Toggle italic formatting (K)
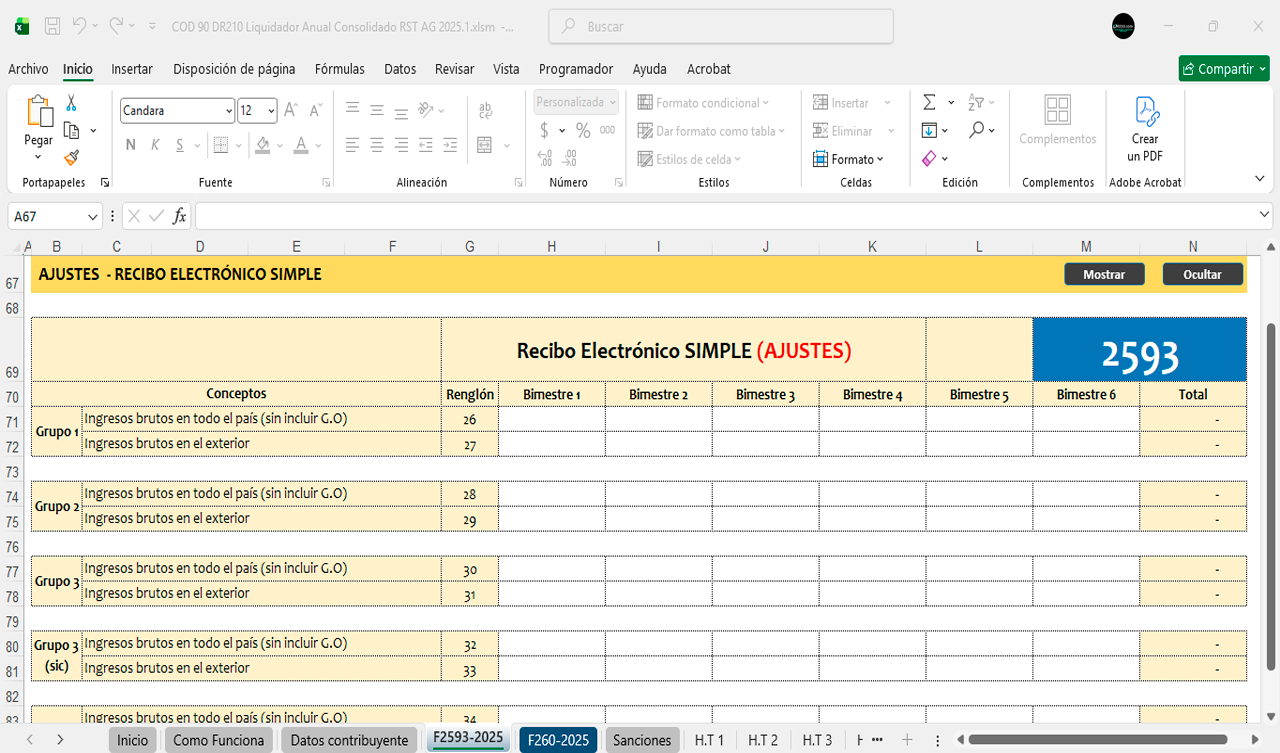 click(155, 145)
